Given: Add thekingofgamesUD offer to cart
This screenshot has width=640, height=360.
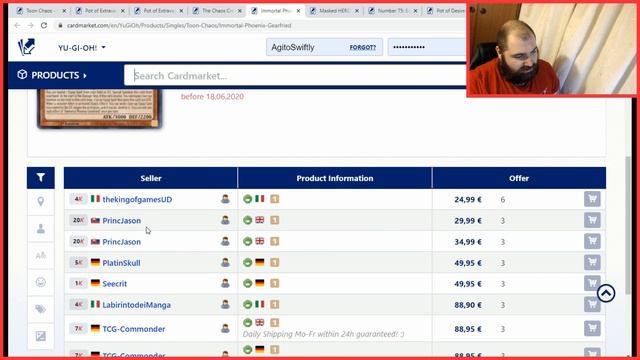Looking at the screenshot, I should click(x=592, y=199).
